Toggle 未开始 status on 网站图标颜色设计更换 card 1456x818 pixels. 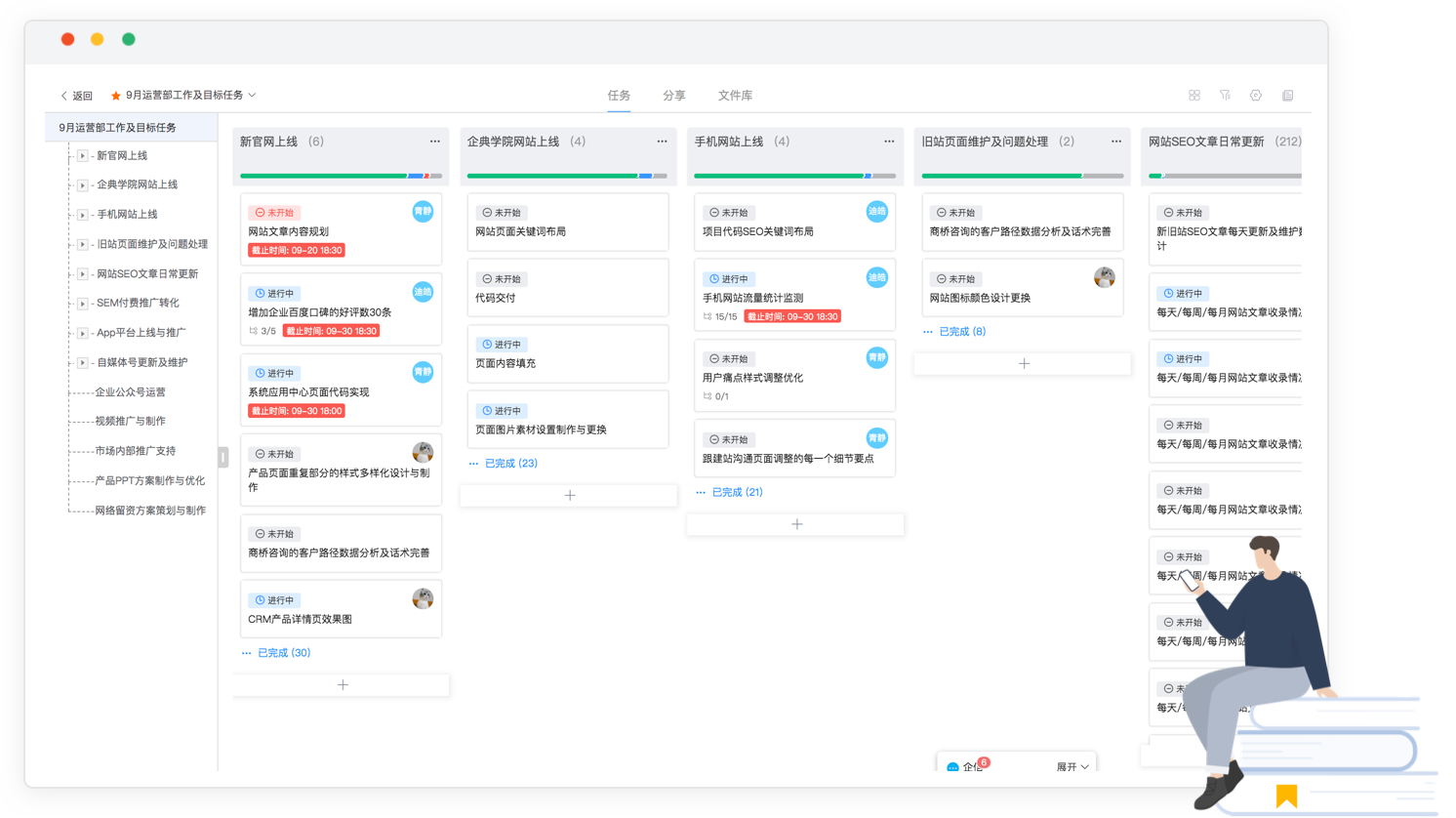point(956,279)
